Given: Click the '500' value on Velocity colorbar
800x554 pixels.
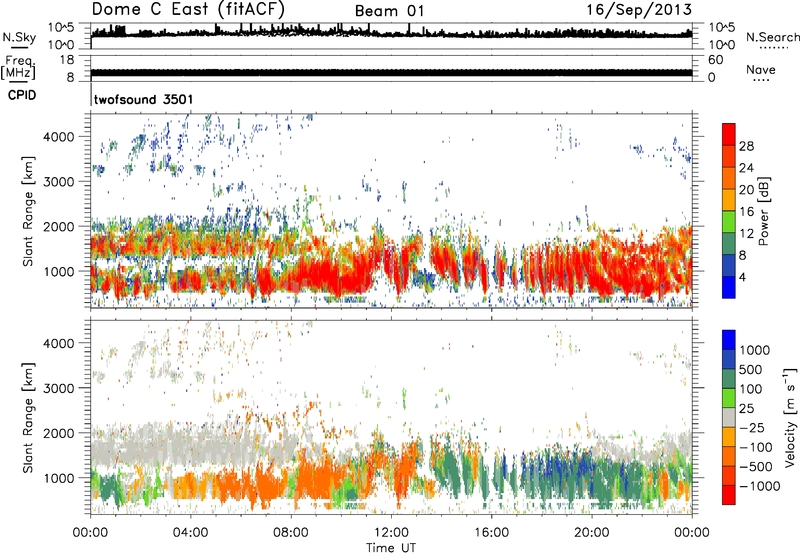Looking at the screenshot, I should (x=753, y=370).
